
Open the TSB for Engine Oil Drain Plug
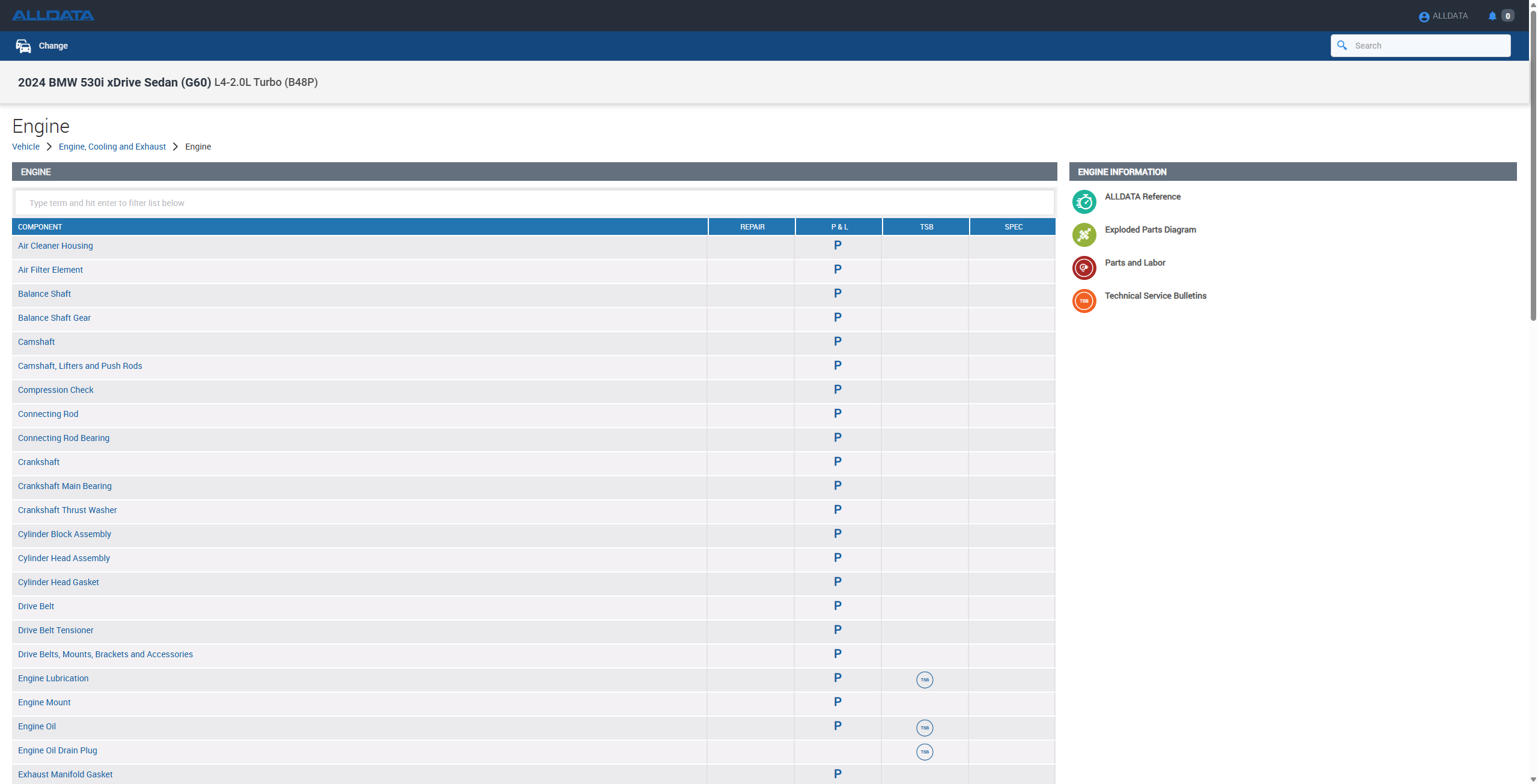pos(925,752)
